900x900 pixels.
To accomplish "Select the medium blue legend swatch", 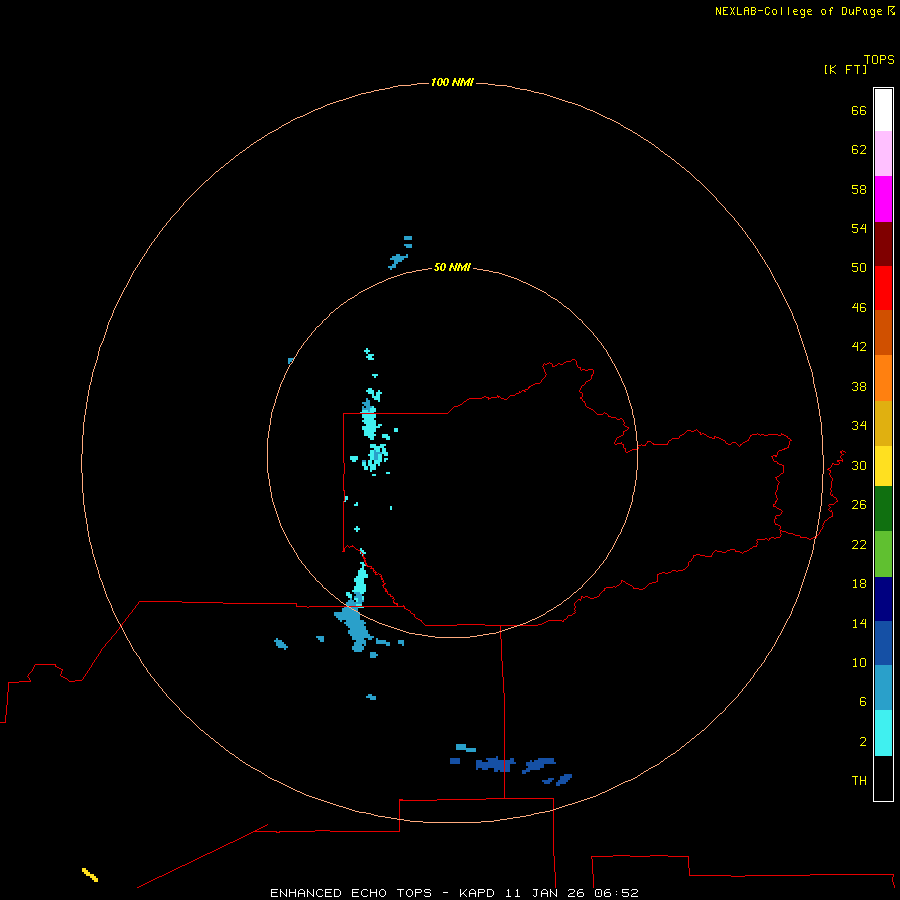I will 883,643.
